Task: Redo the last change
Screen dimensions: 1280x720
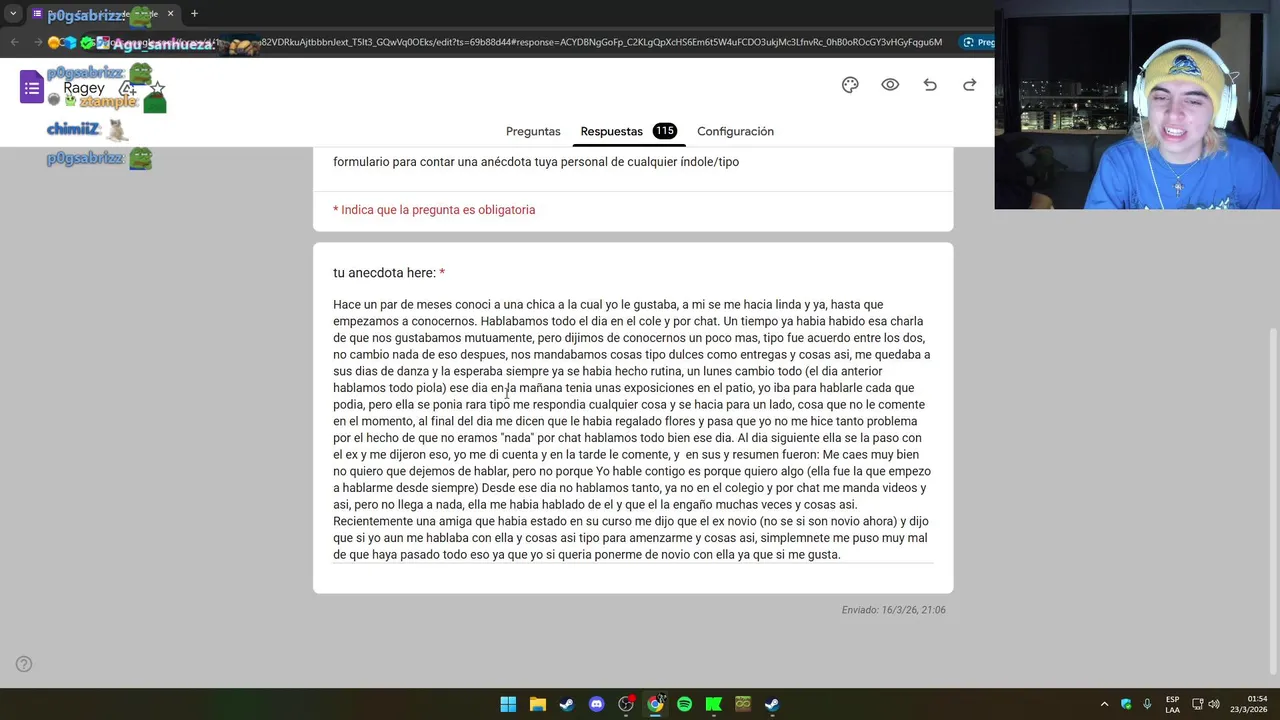Action: [969, 85]
